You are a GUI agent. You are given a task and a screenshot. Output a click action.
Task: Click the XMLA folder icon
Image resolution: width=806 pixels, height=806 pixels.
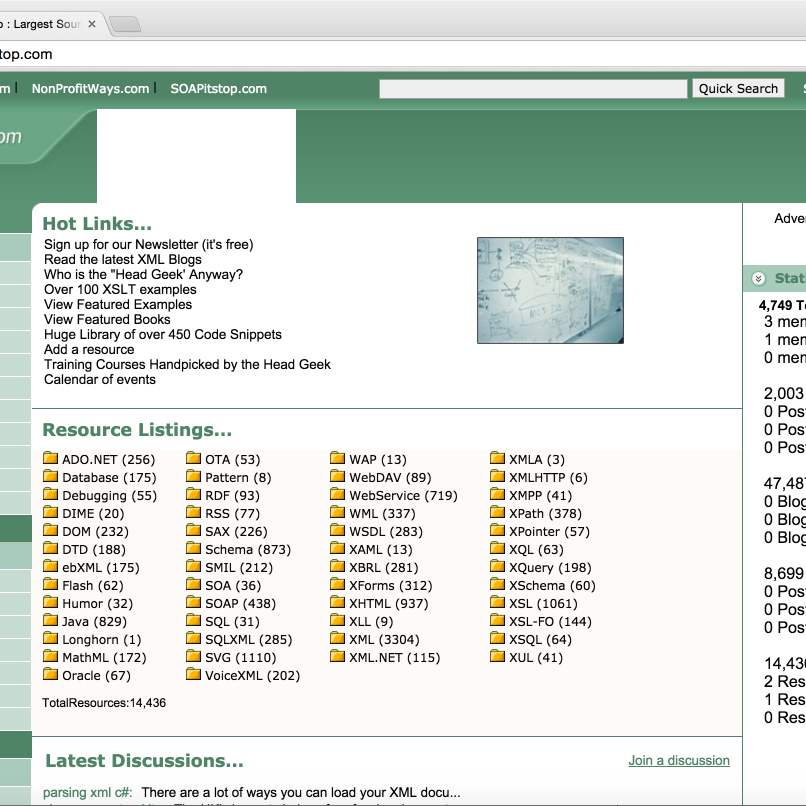click(497, 457)
